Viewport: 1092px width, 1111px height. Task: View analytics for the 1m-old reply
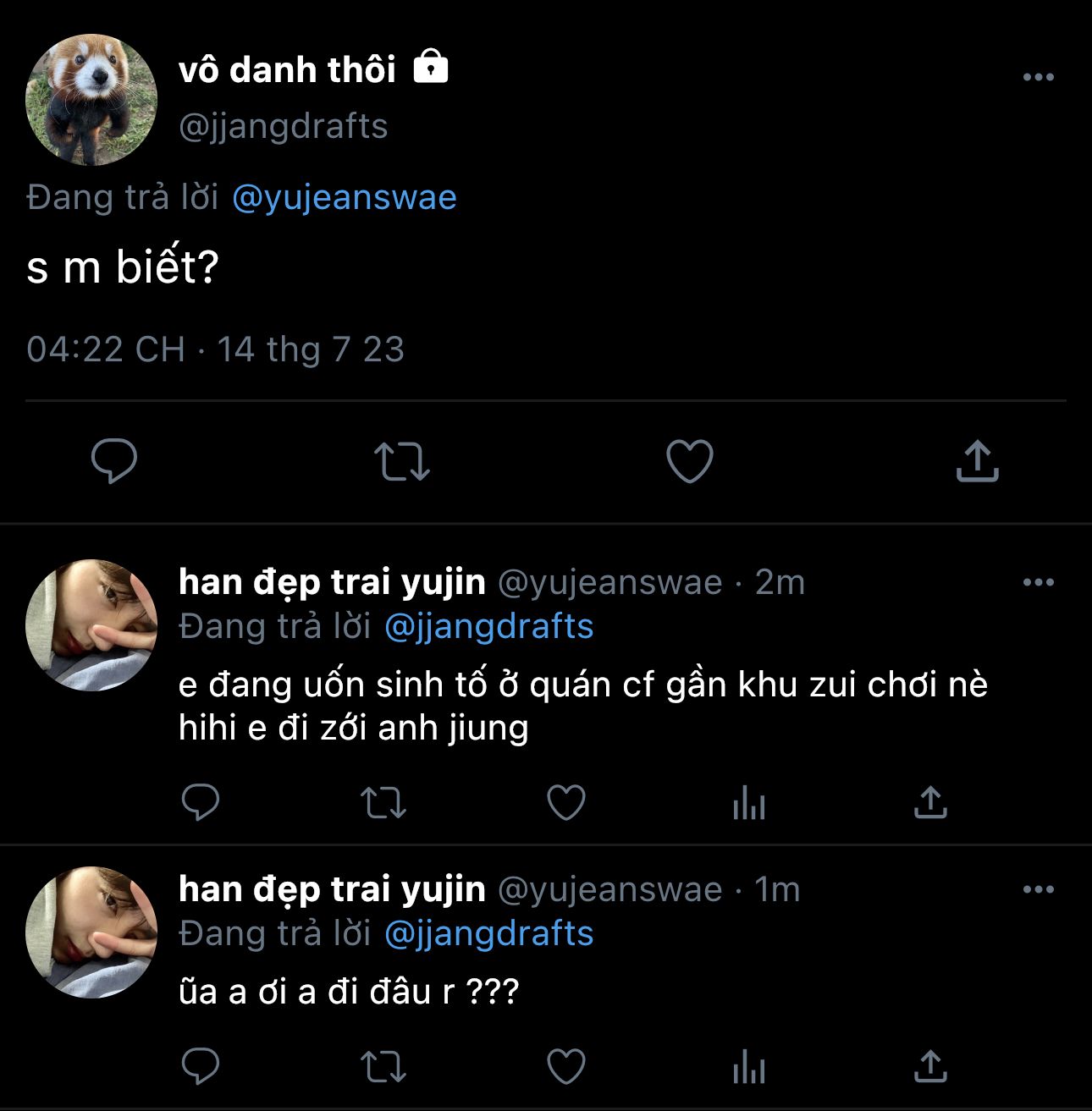click(x=749, y=1066)
